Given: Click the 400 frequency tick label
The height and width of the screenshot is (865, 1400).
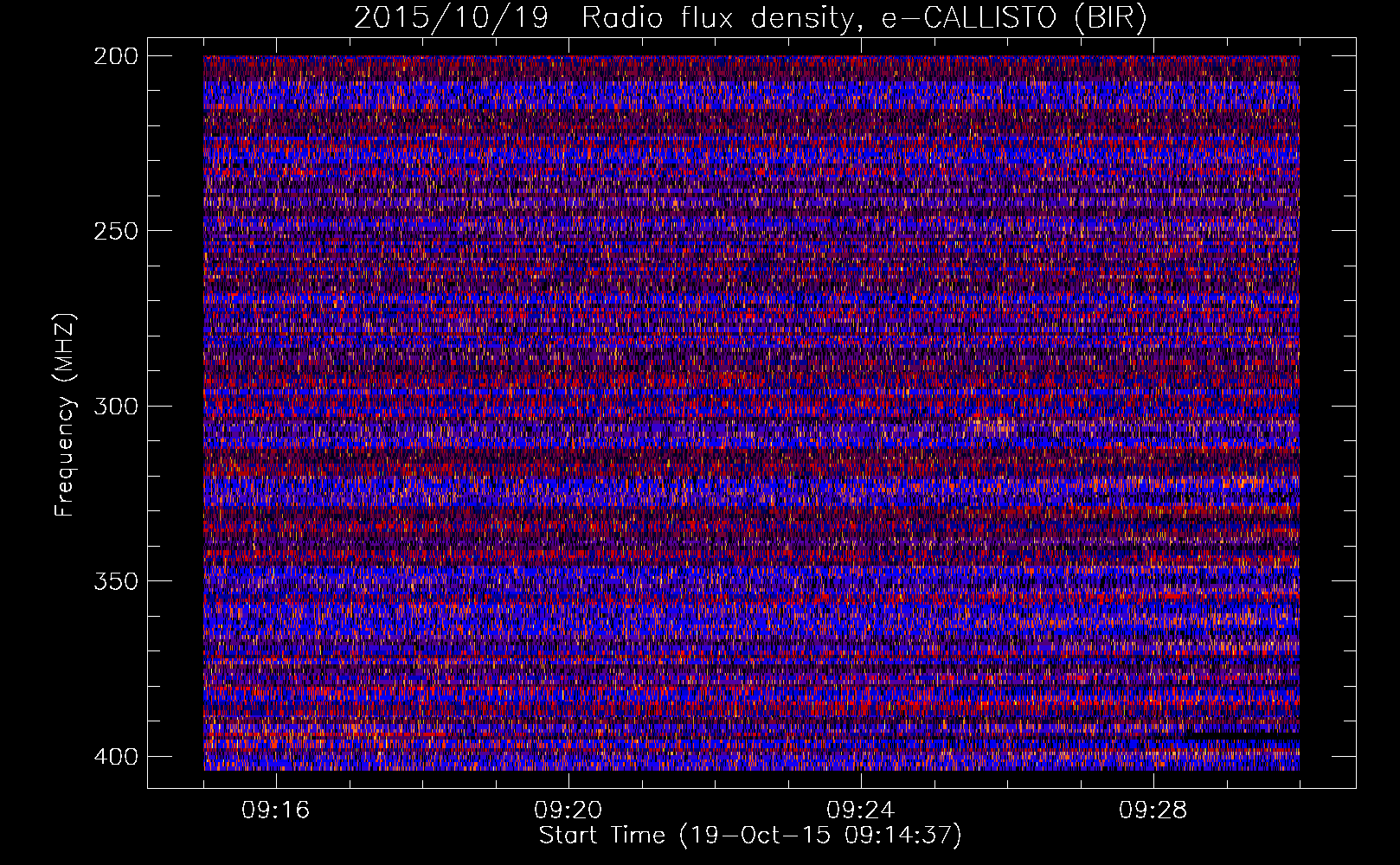Looking at the screenshot, I should (x=115, y=757).
